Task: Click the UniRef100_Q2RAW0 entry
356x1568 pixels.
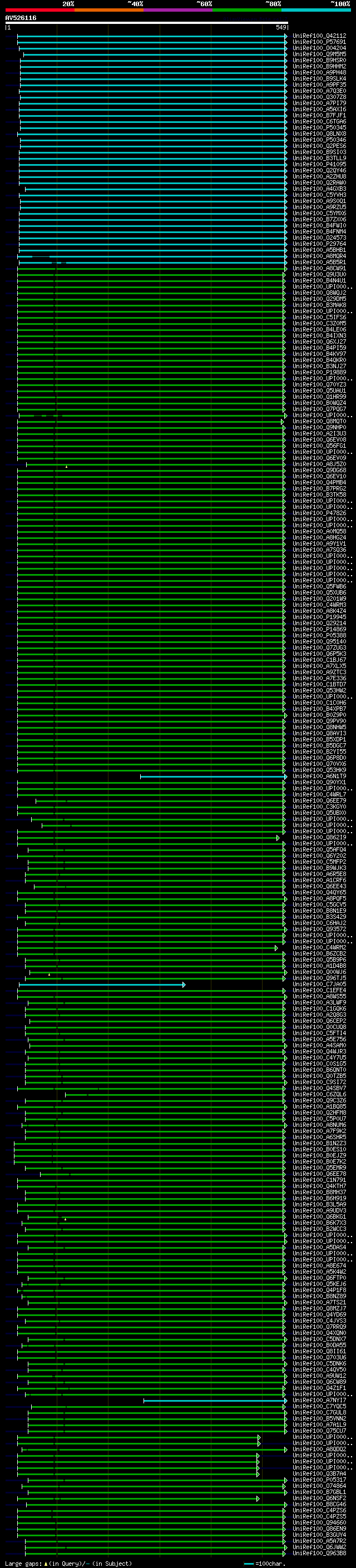Action: click(x=319, y=182)
